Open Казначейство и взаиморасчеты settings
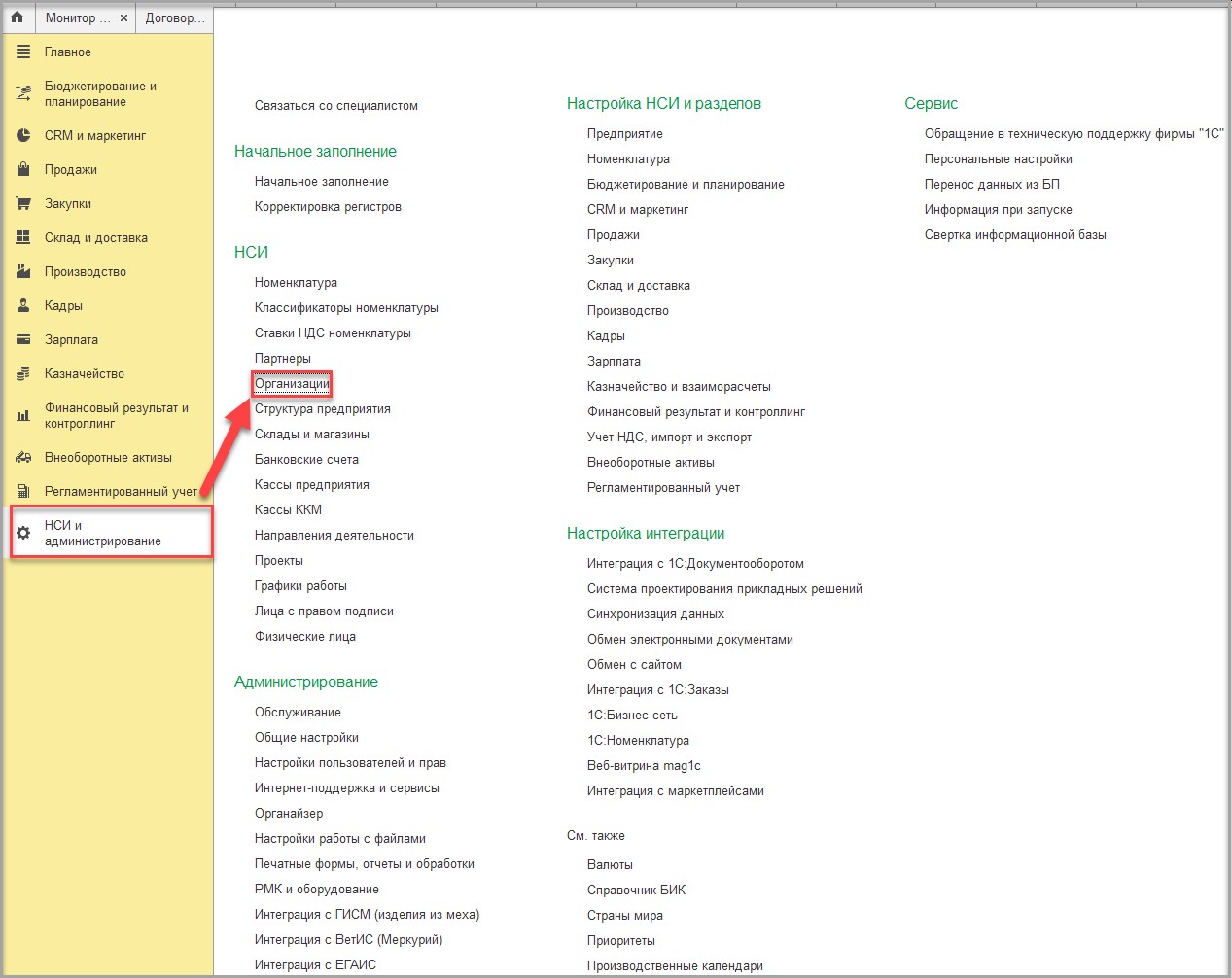 [x=679, y=386]
